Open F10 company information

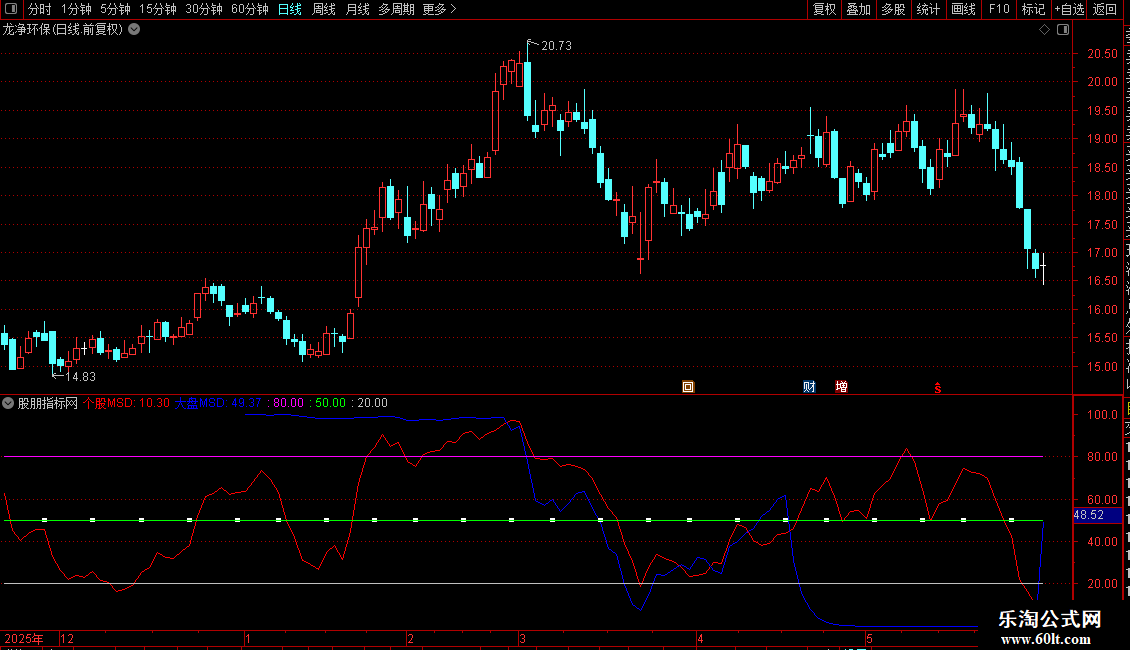pos(999,9)
